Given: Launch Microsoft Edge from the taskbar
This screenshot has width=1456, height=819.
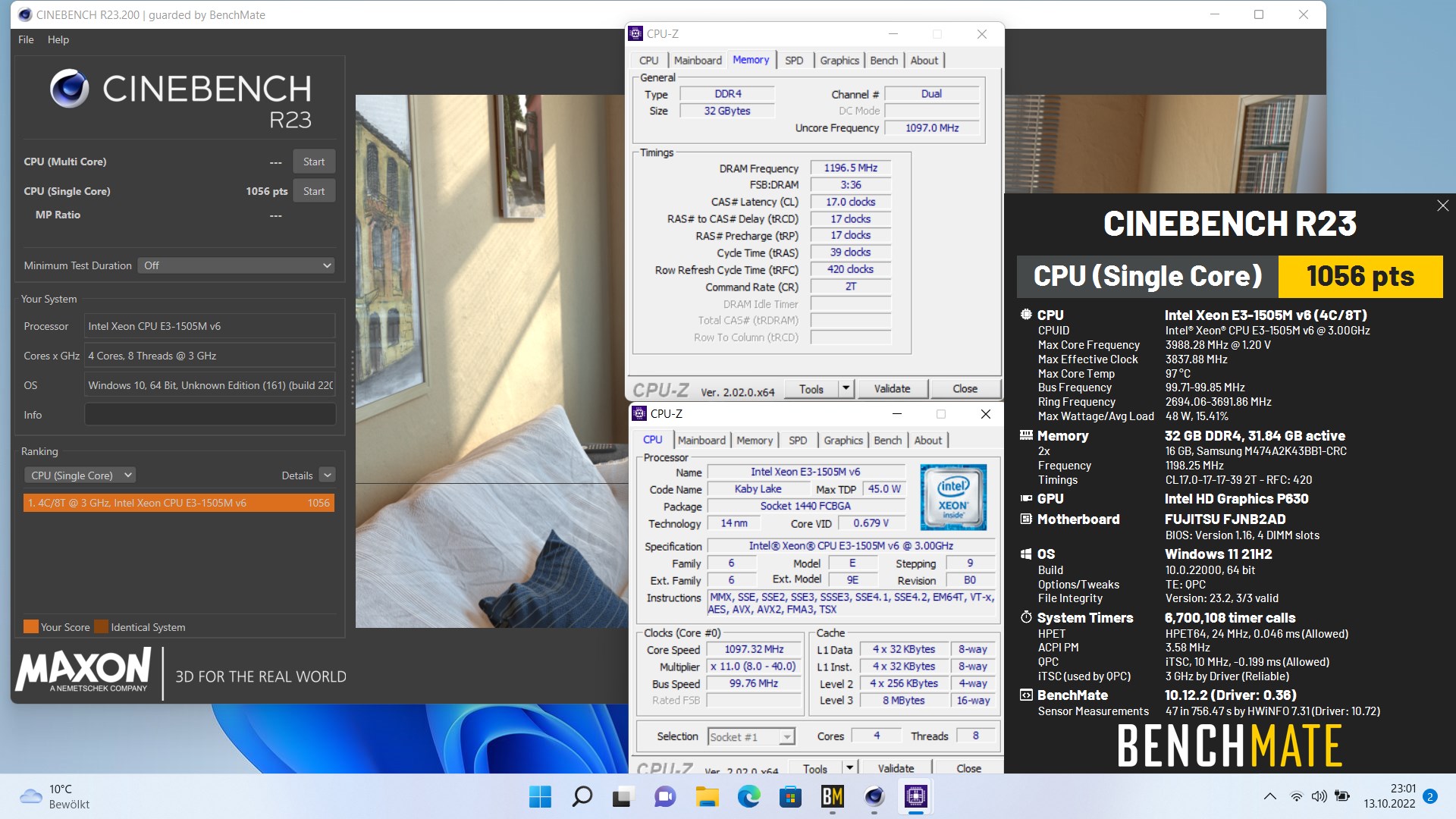Looking at the screenshot, I should pyautogui.click(x=748, y=796).
